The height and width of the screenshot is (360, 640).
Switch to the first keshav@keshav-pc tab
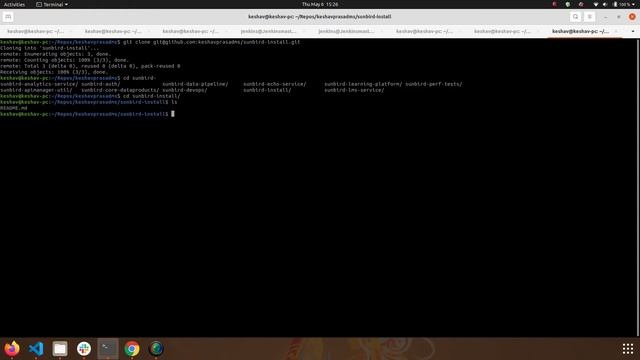click(x=36, y=31)
